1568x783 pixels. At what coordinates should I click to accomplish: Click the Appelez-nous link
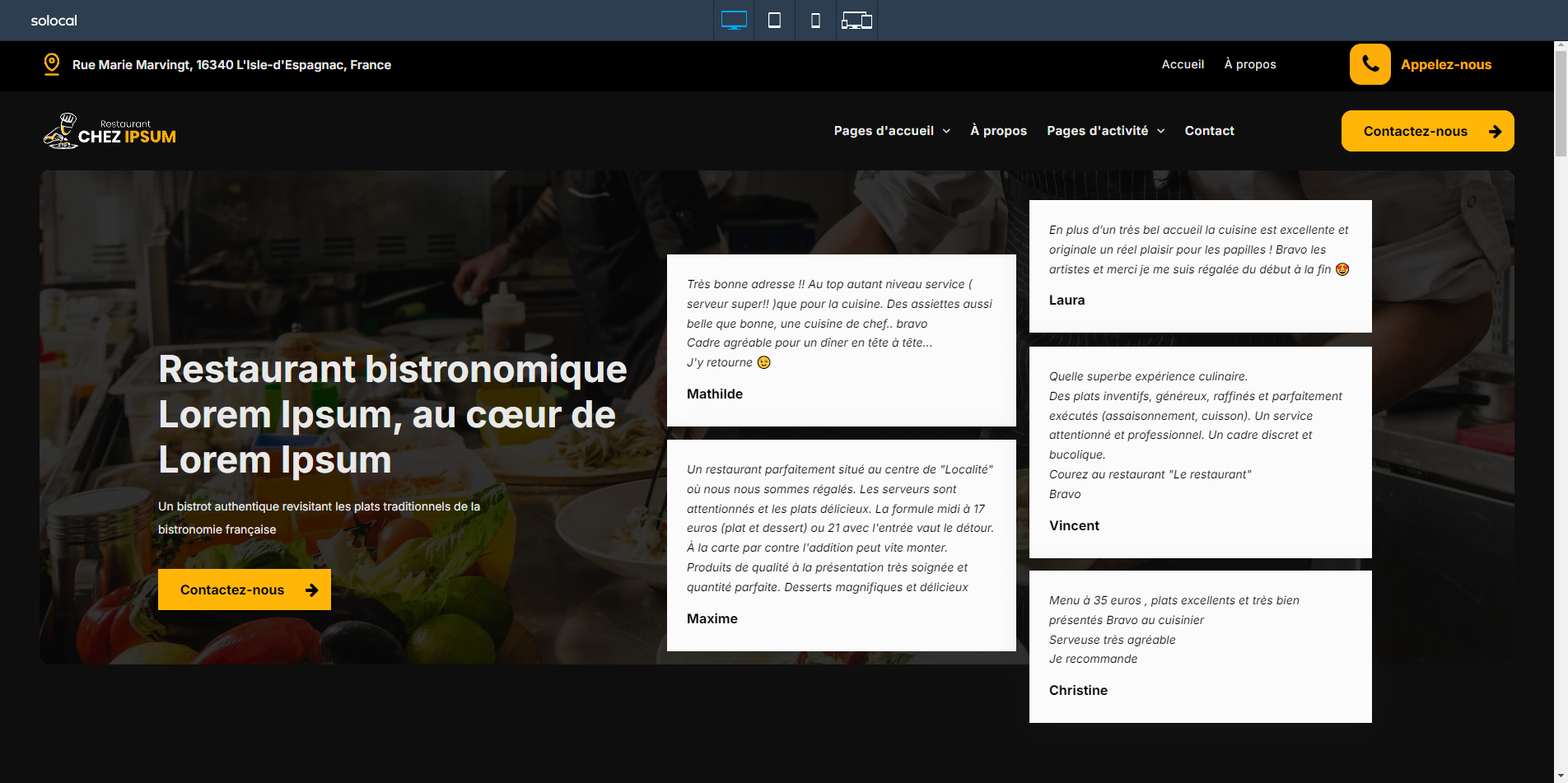pos(1445,64)
